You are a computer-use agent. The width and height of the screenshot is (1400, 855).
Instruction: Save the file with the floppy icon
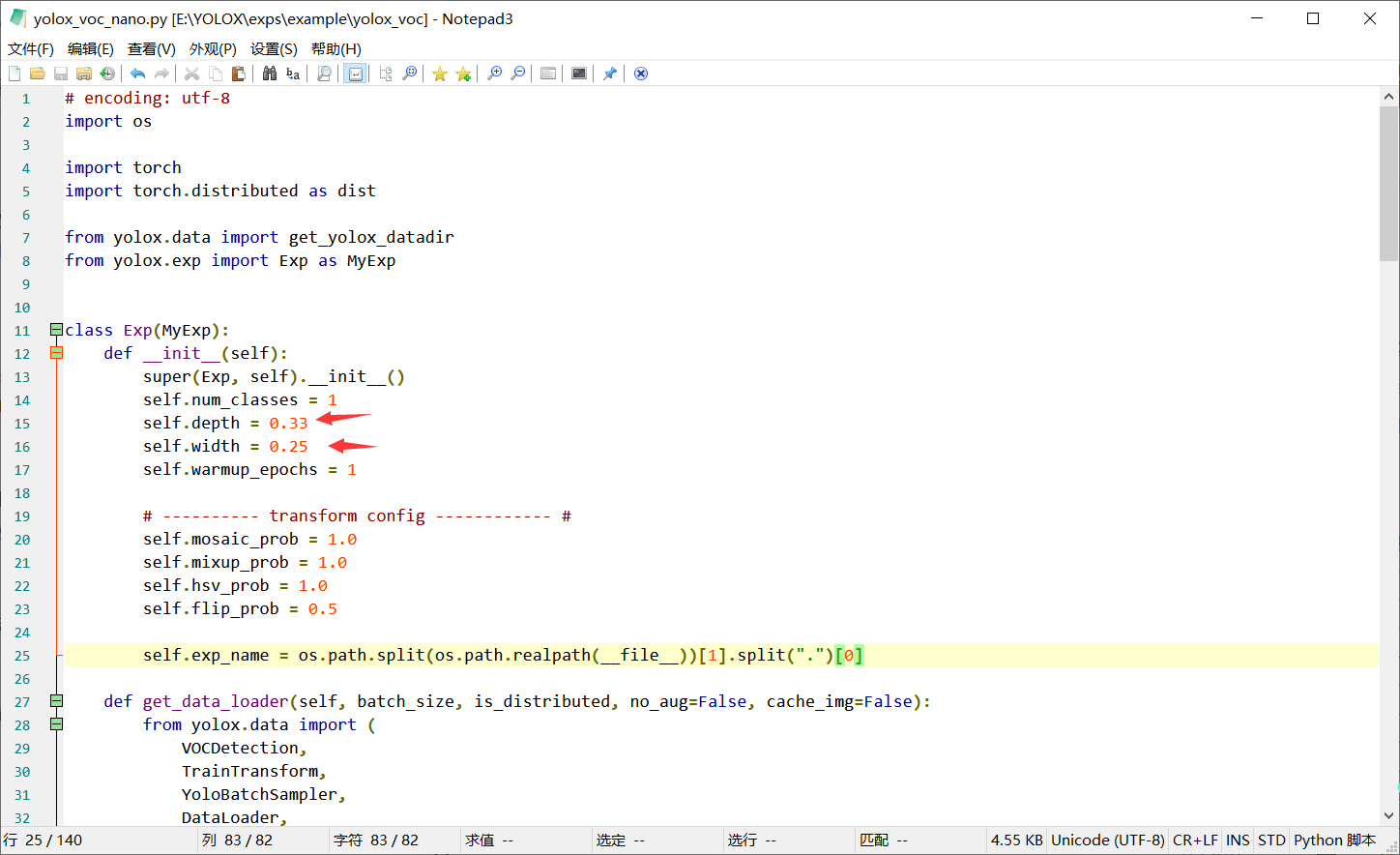(x=61, y=74)
